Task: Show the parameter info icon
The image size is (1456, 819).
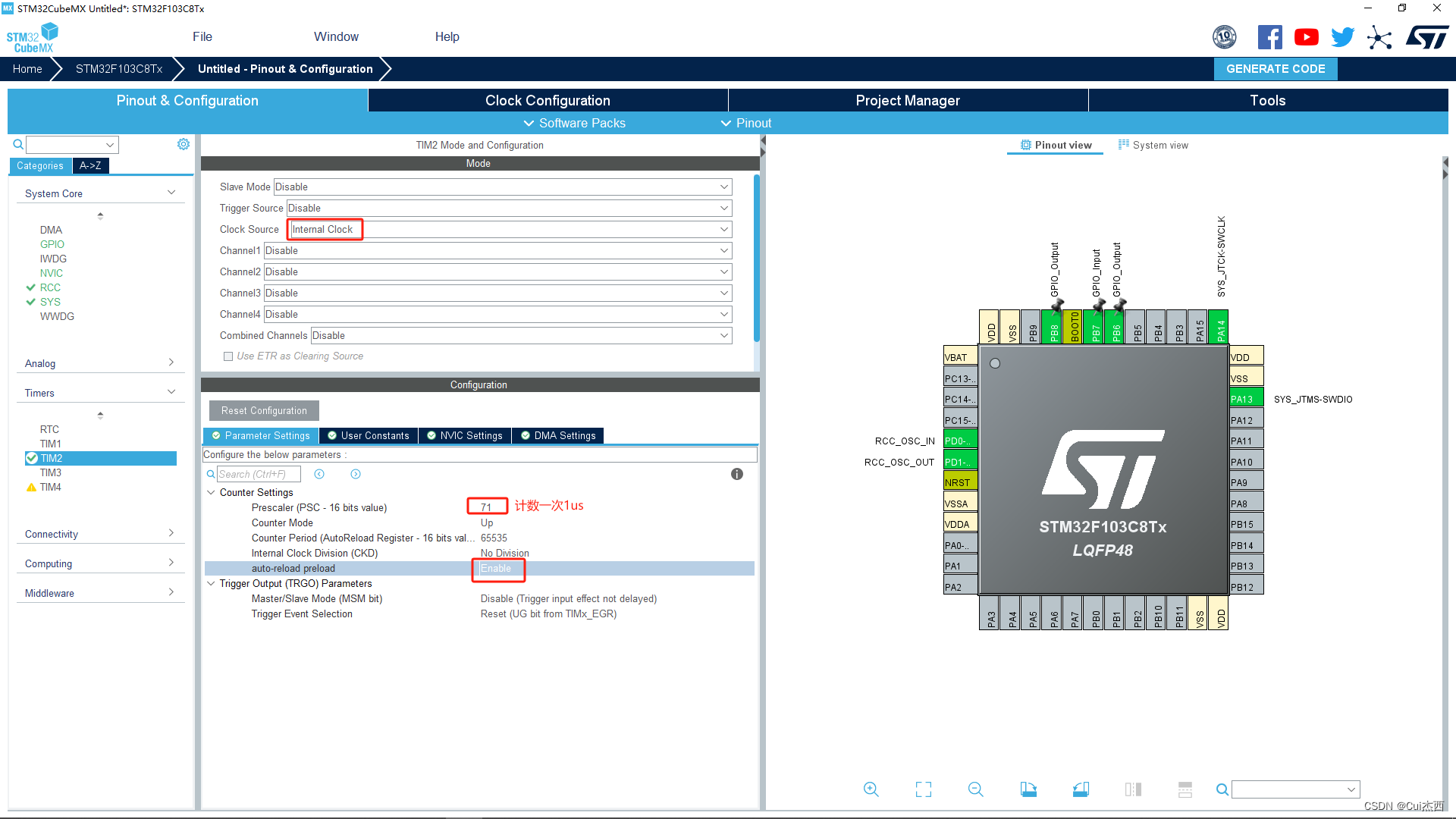Action: tap(737, 474)
